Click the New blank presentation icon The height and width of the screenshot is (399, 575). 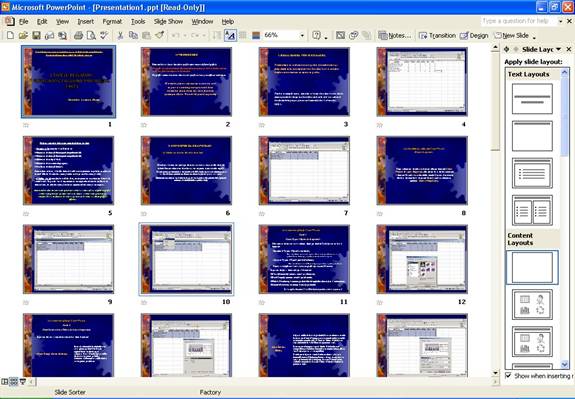point(10,36)
